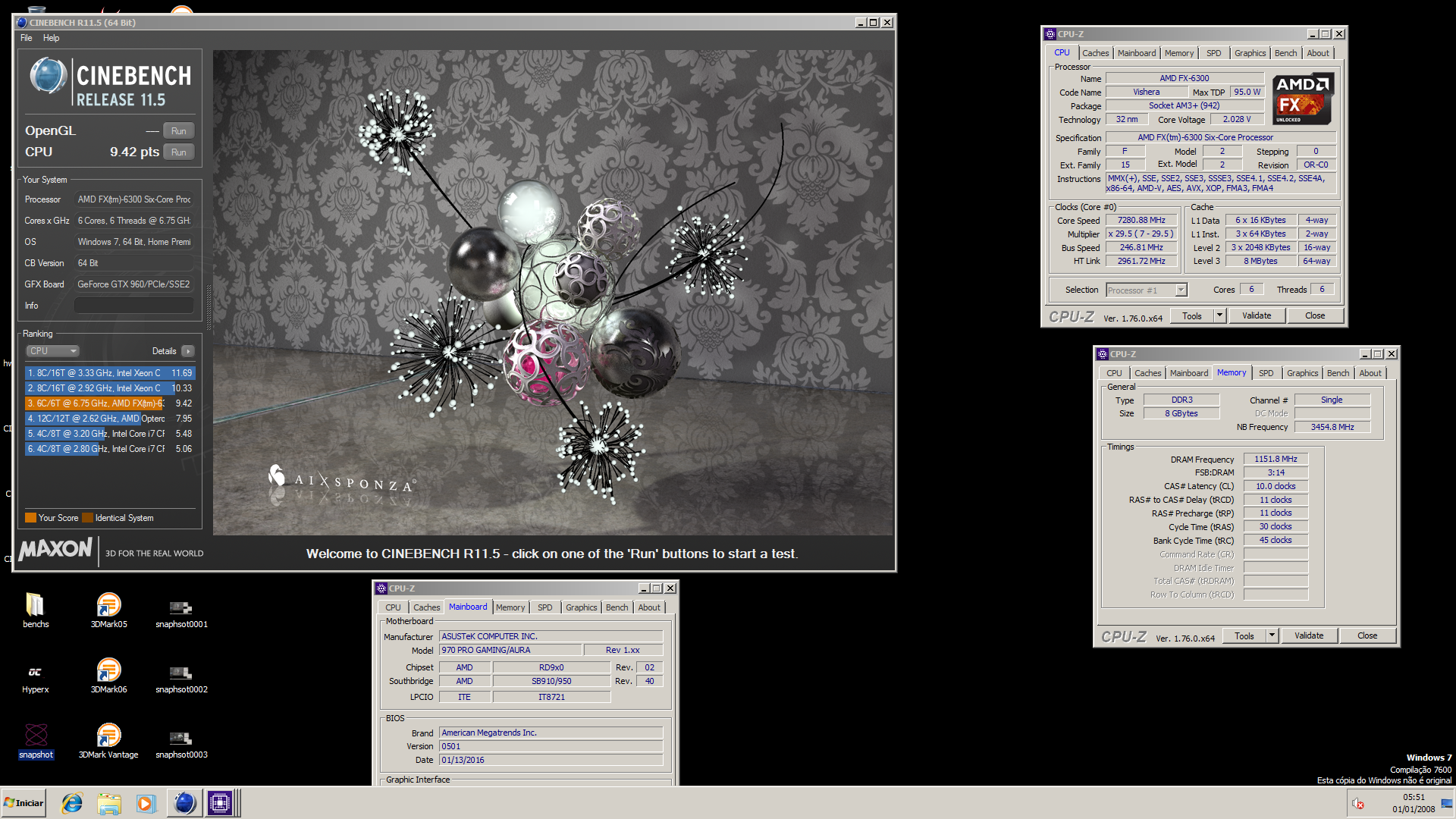The width and height of the screenshot is (1456, 819).
Task: Click Tools button in CPU-Z CPU window
Action: point(1191,315)
